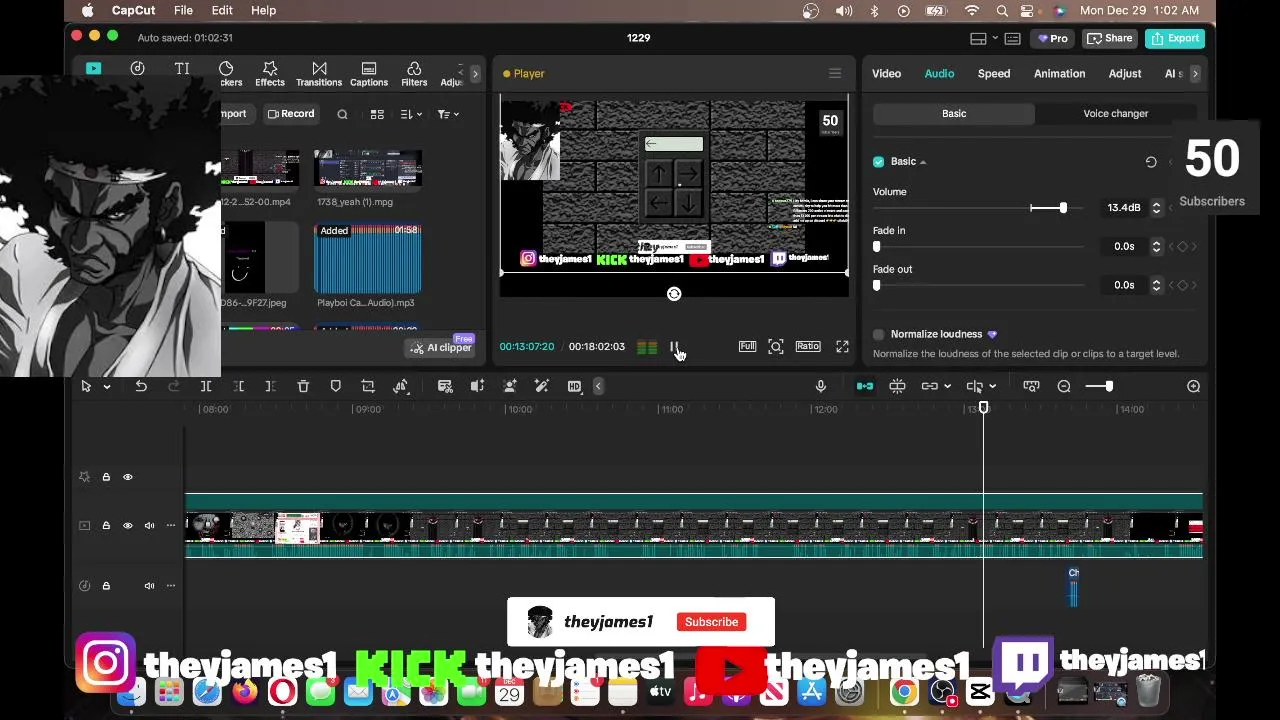Enable Normalize loudness checkbox

coord(879,334)
